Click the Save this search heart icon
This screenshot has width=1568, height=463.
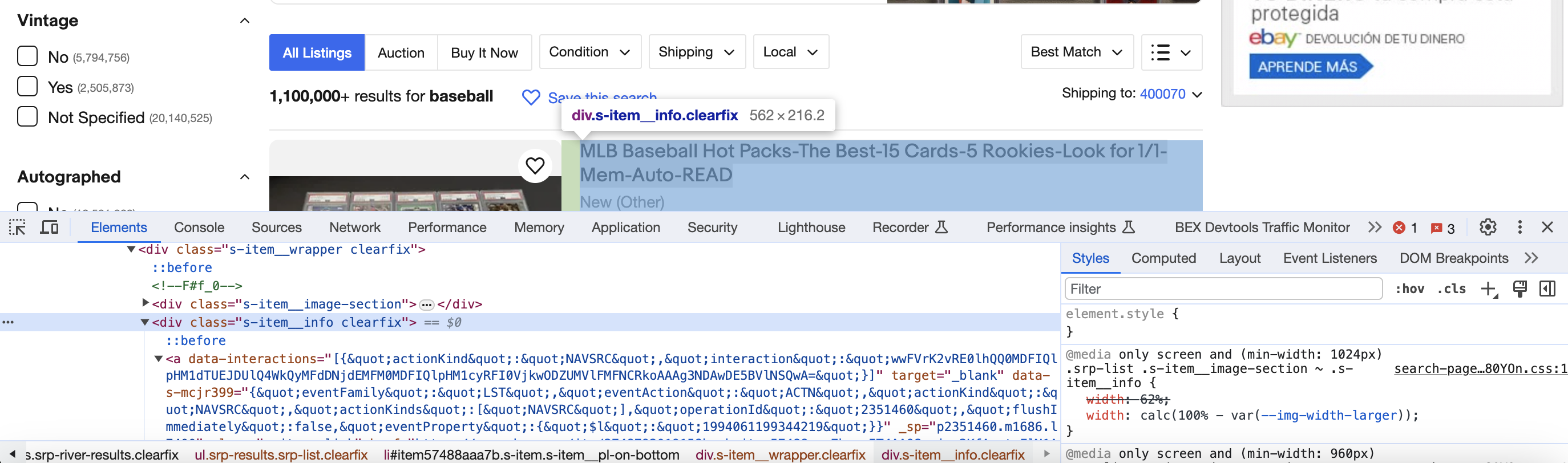click(531, 98)
